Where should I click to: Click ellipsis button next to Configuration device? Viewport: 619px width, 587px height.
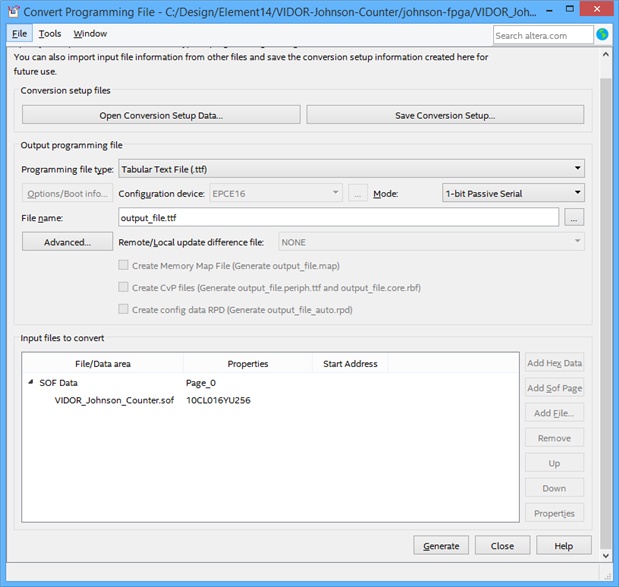(358, 193)
